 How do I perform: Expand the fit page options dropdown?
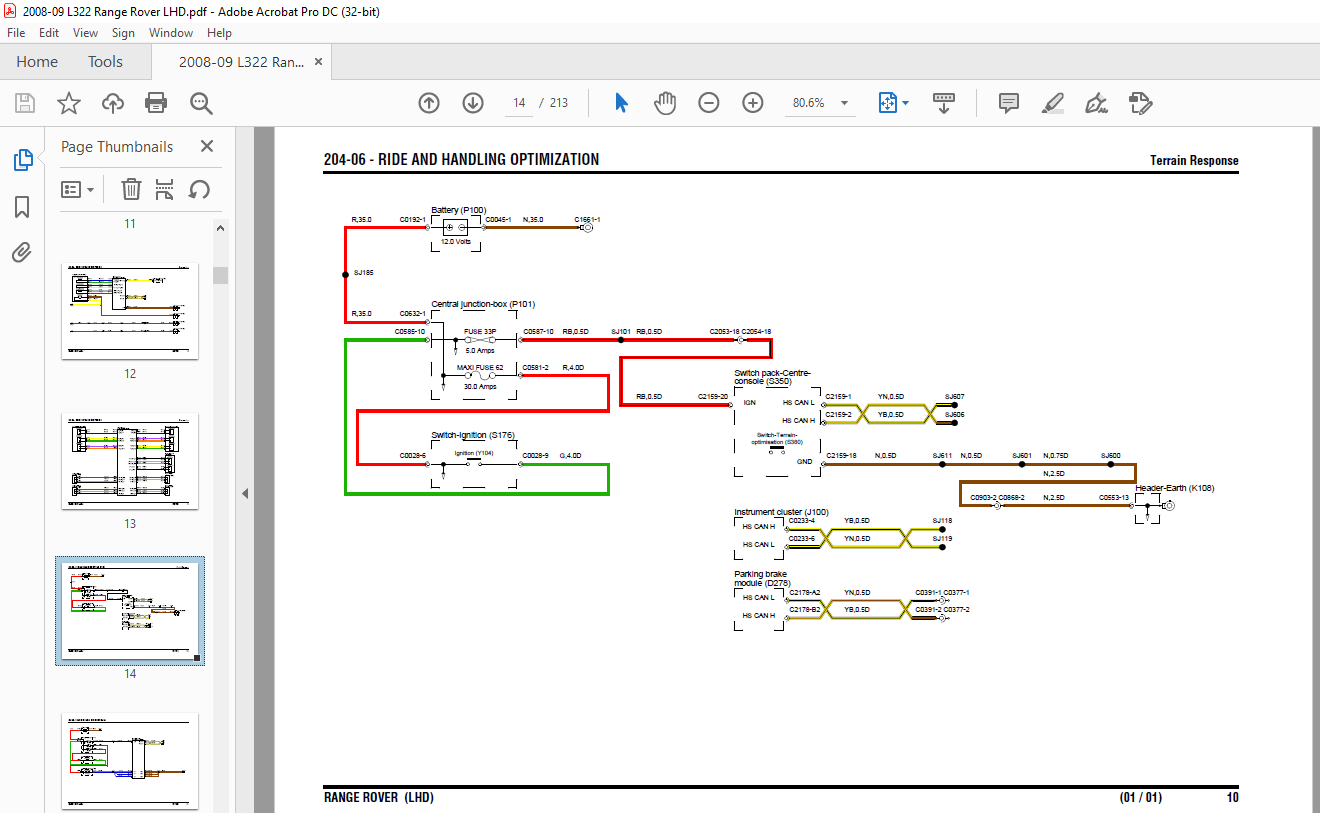(x=893, y=103)
